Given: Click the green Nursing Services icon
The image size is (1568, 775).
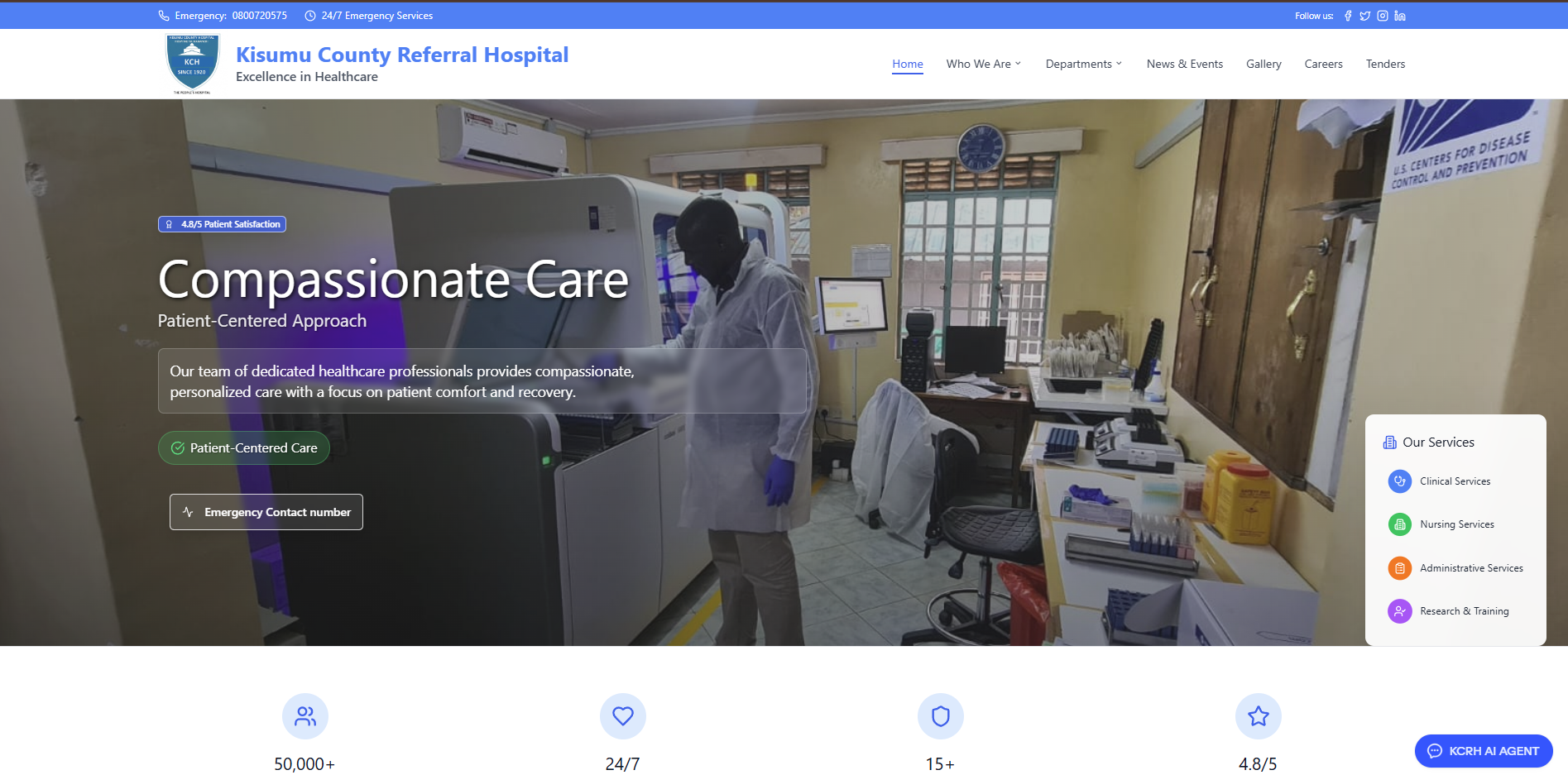Looking at the screenshot, I should coord(1399,524).
